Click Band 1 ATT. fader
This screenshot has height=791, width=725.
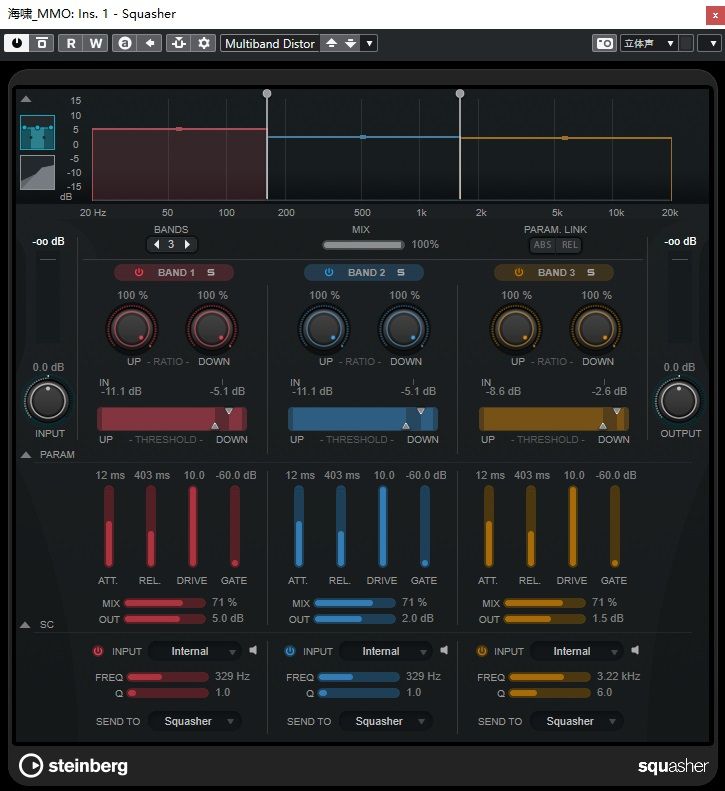[109, 527]
